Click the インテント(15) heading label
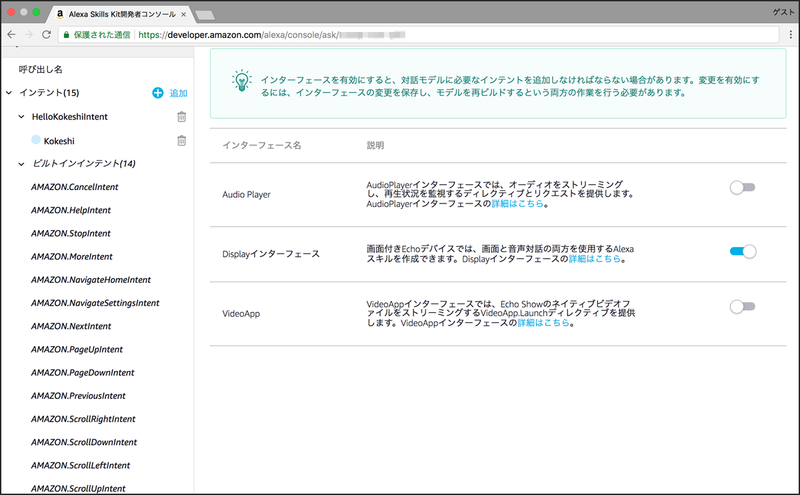The image size is (800, 495). 49,92
